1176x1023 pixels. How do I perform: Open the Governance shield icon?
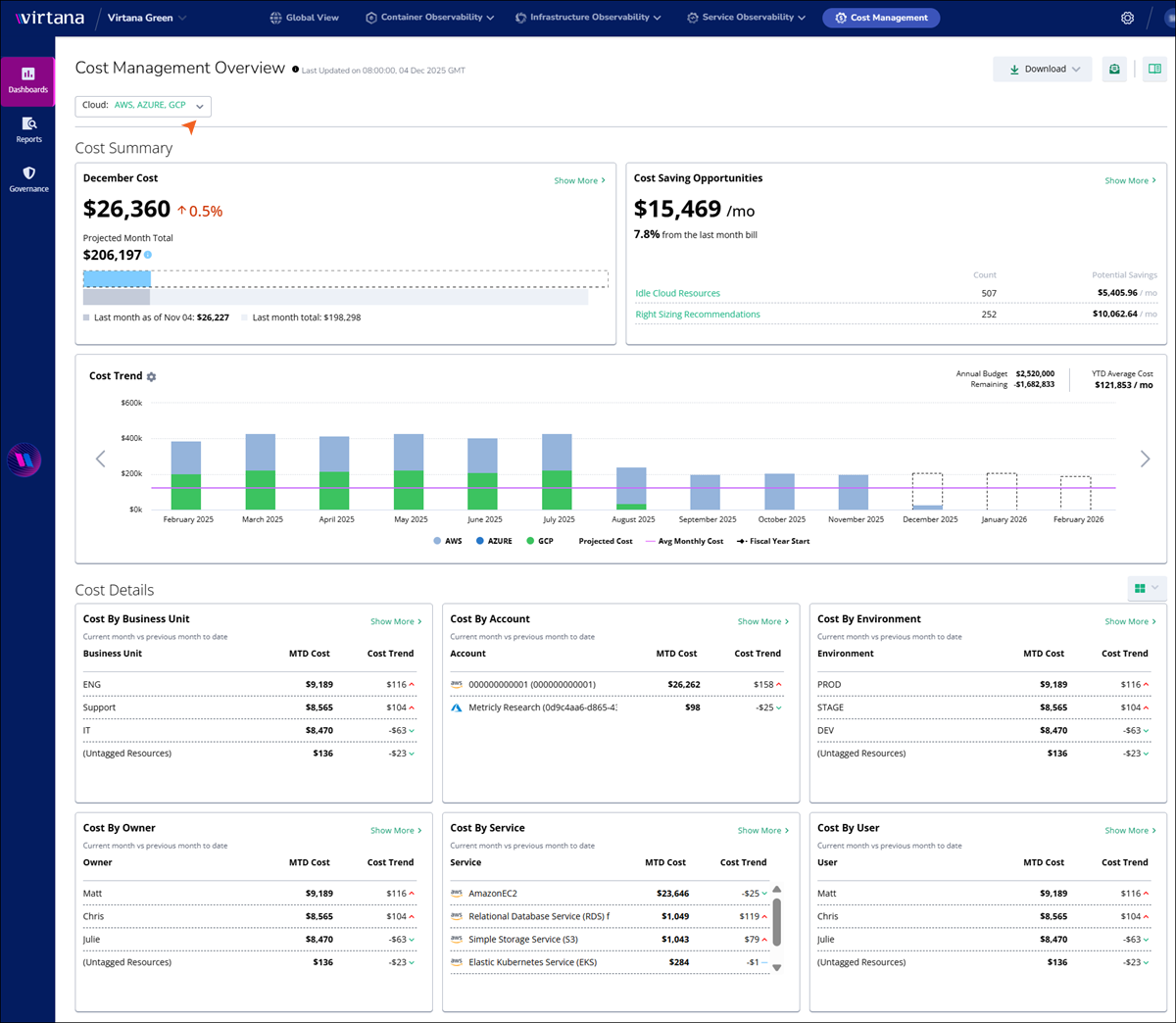coord(28,178)
